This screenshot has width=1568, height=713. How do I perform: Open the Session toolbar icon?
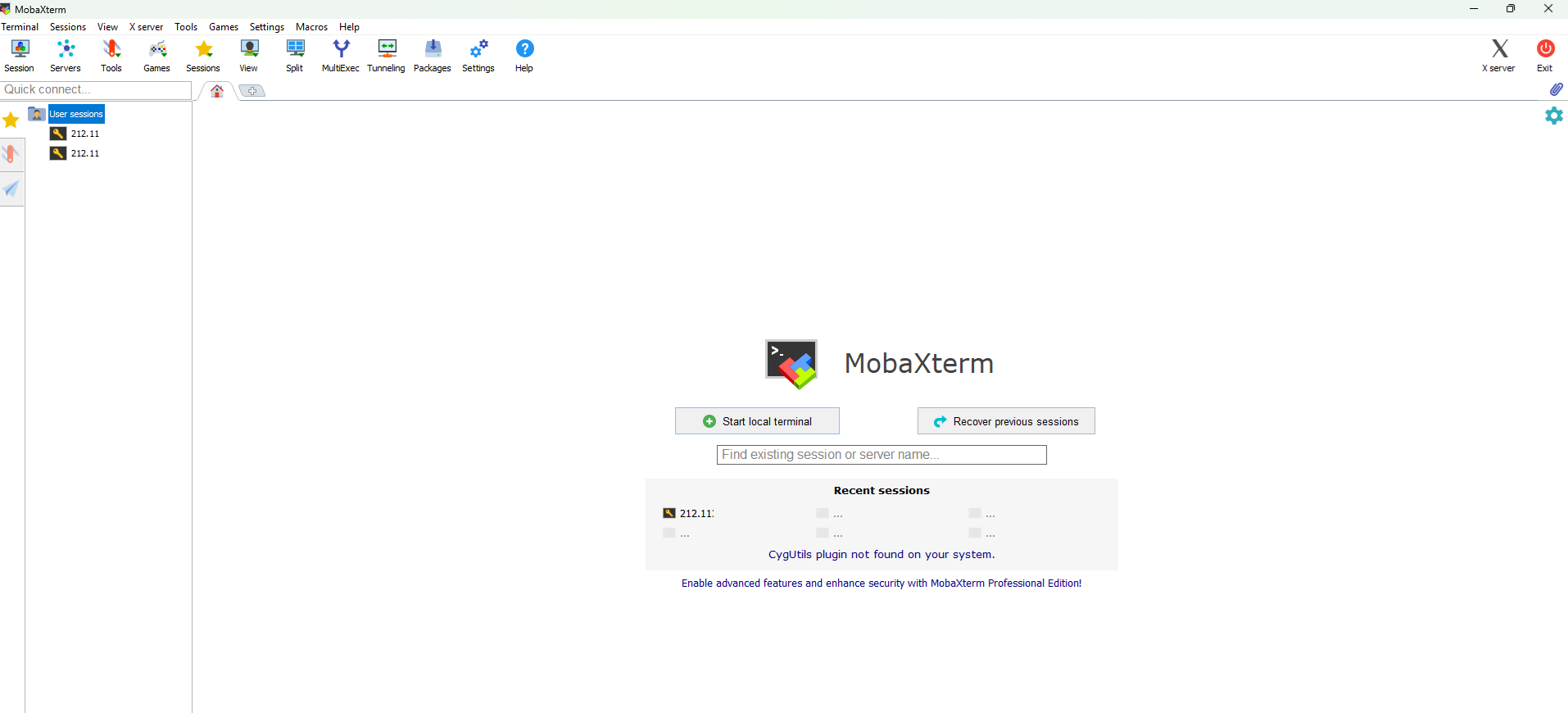[x=20, y=56]
